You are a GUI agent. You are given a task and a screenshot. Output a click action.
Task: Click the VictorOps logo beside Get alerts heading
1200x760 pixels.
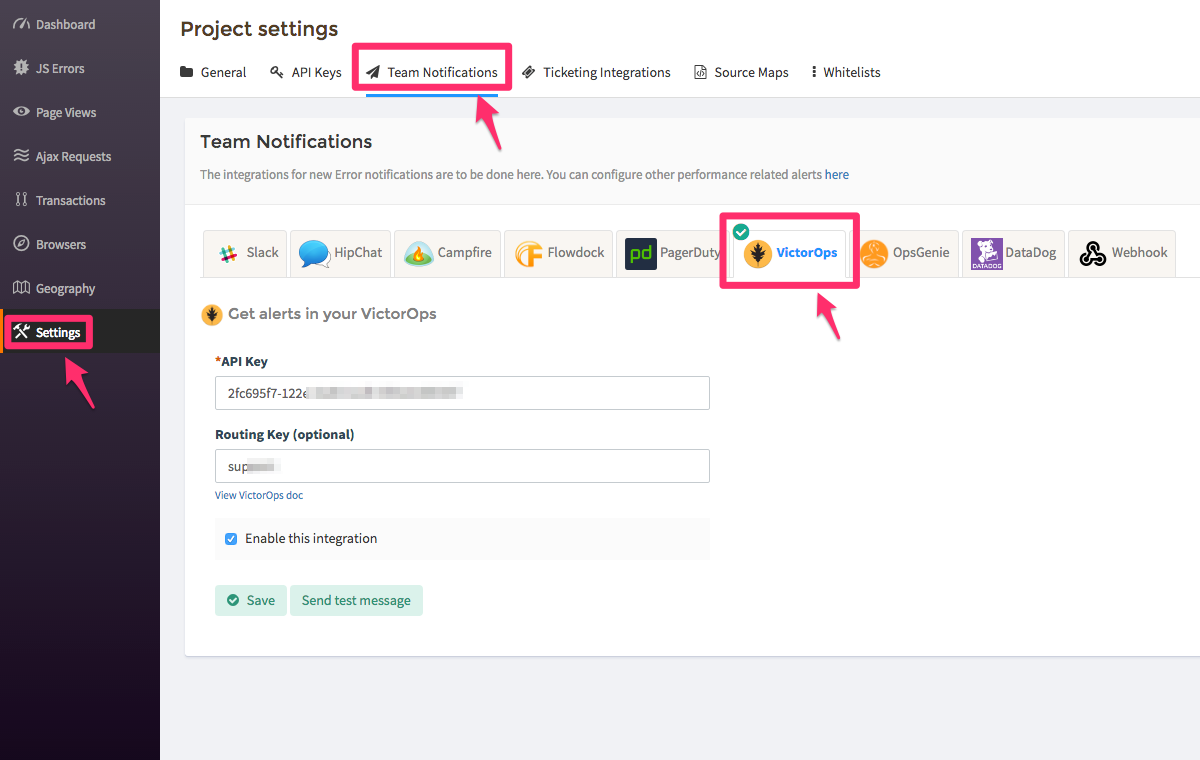[212, 314]
